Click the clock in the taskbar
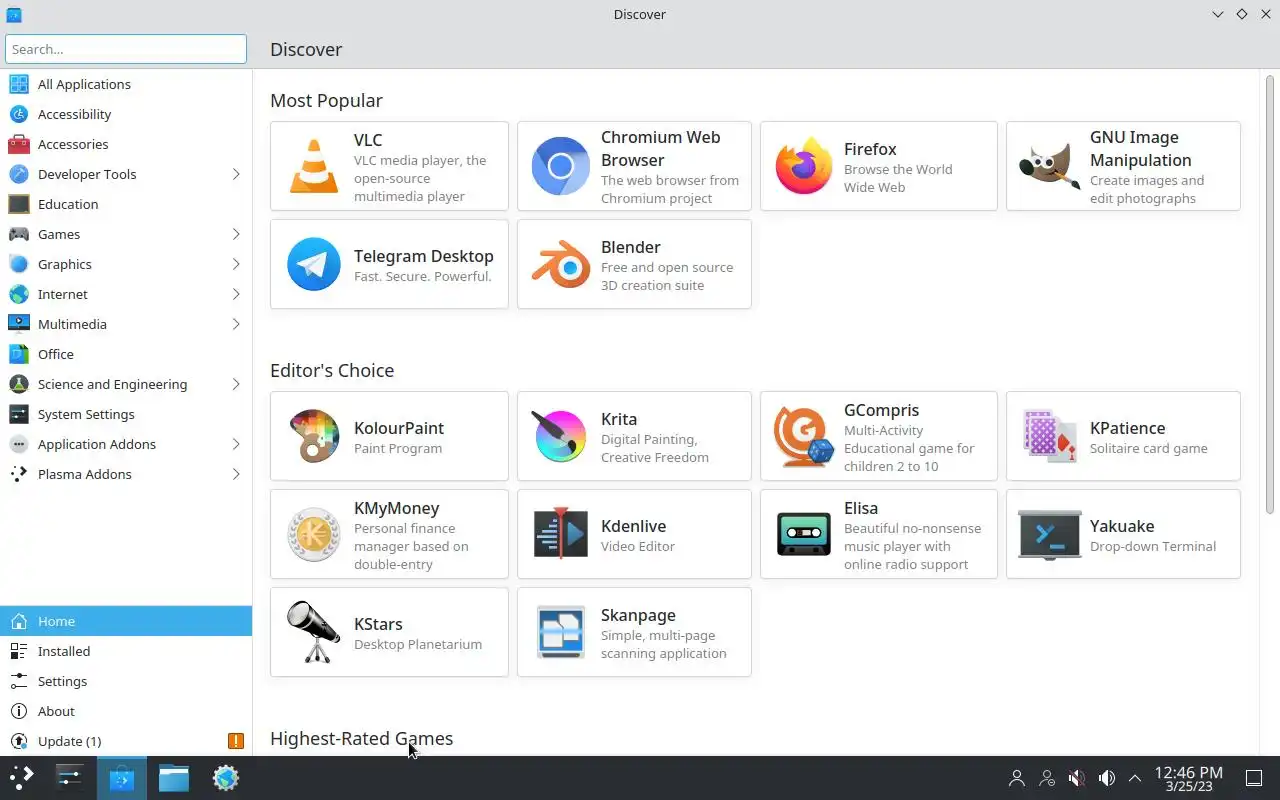The width and height of the screenshot is (1280, 800). tap(1188, 778)
